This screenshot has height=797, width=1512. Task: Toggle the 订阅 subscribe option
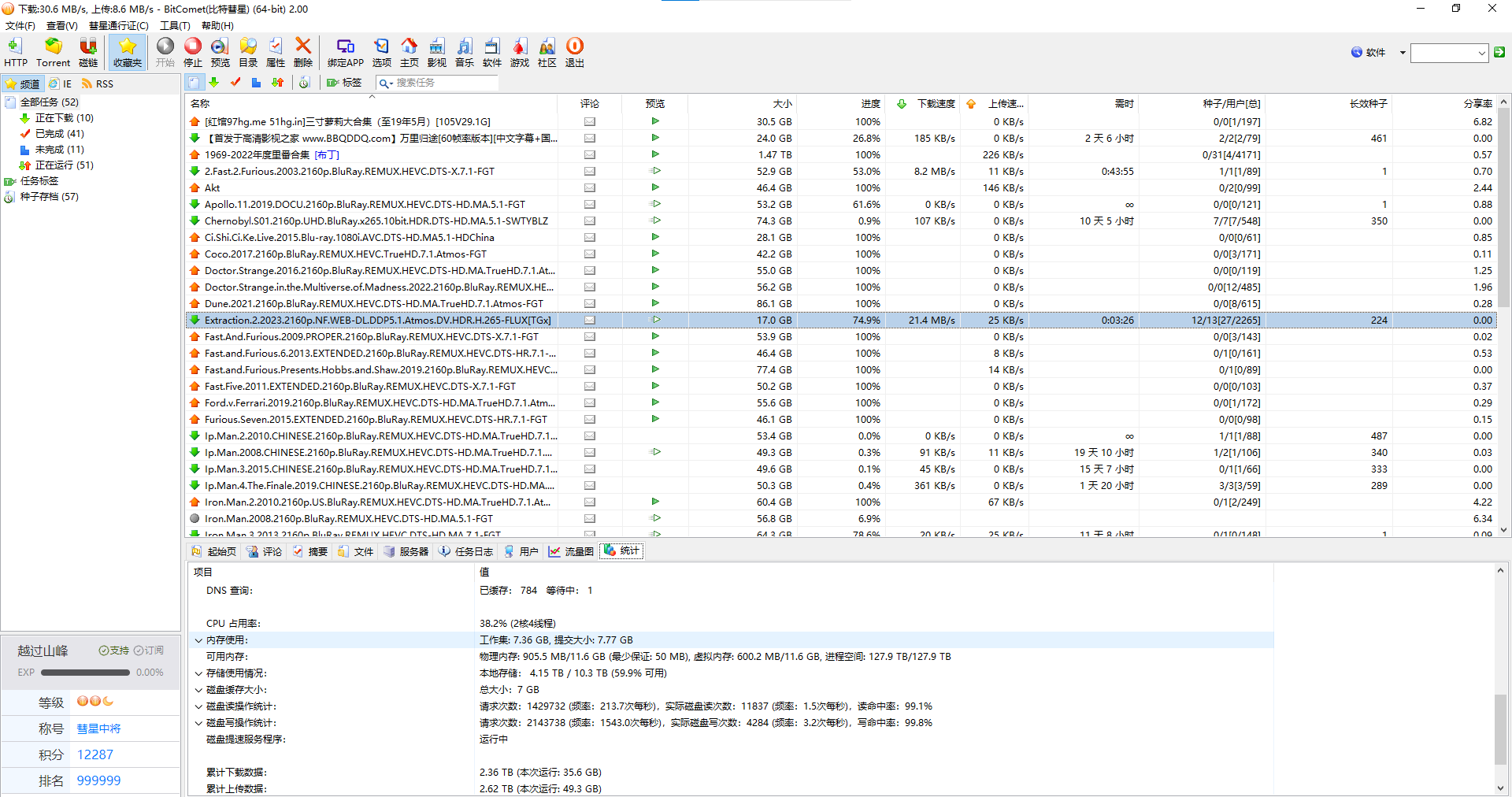(149, 651)
